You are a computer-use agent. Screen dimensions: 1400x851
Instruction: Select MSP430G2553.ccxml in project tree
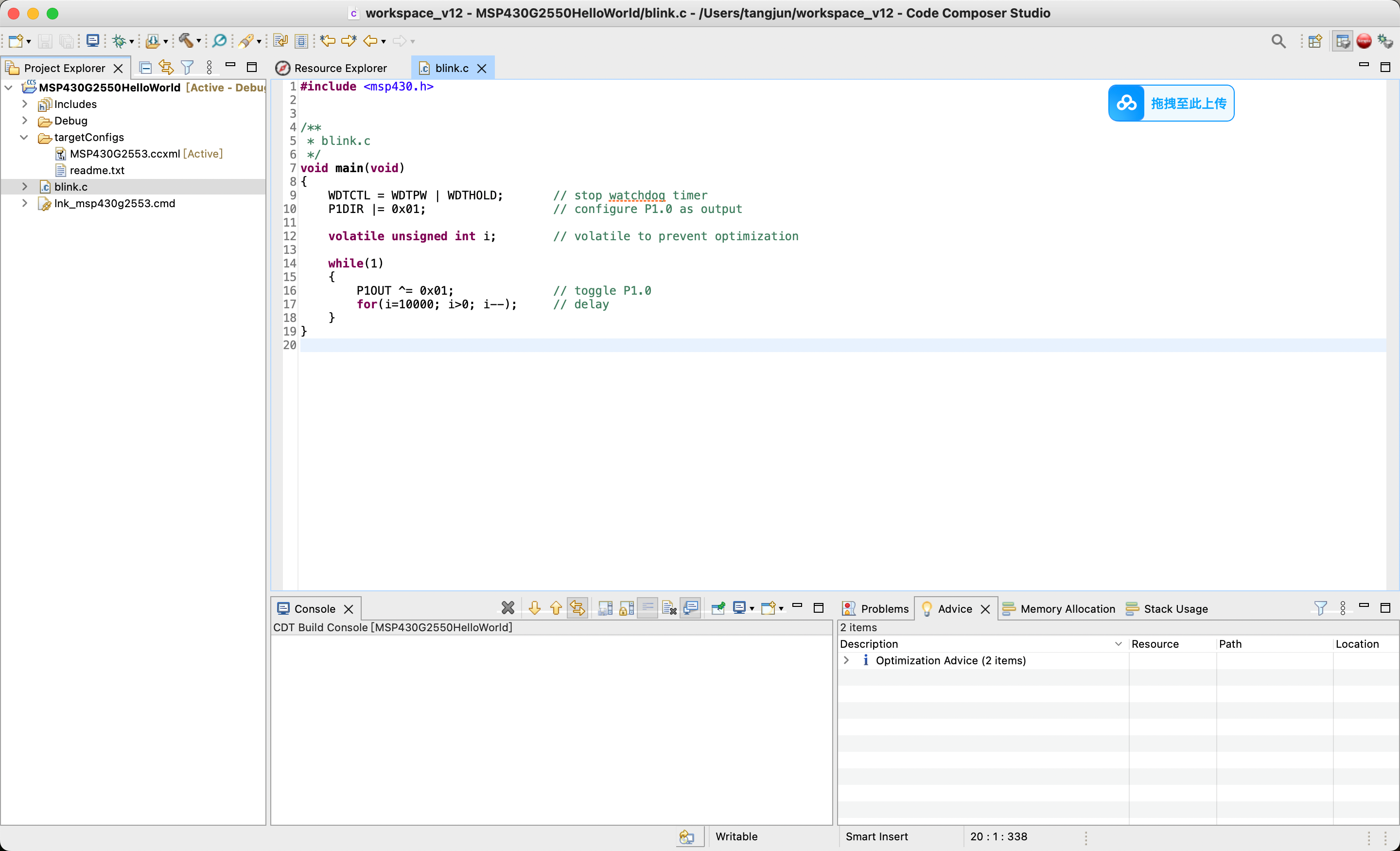click(x=125, y=154)
